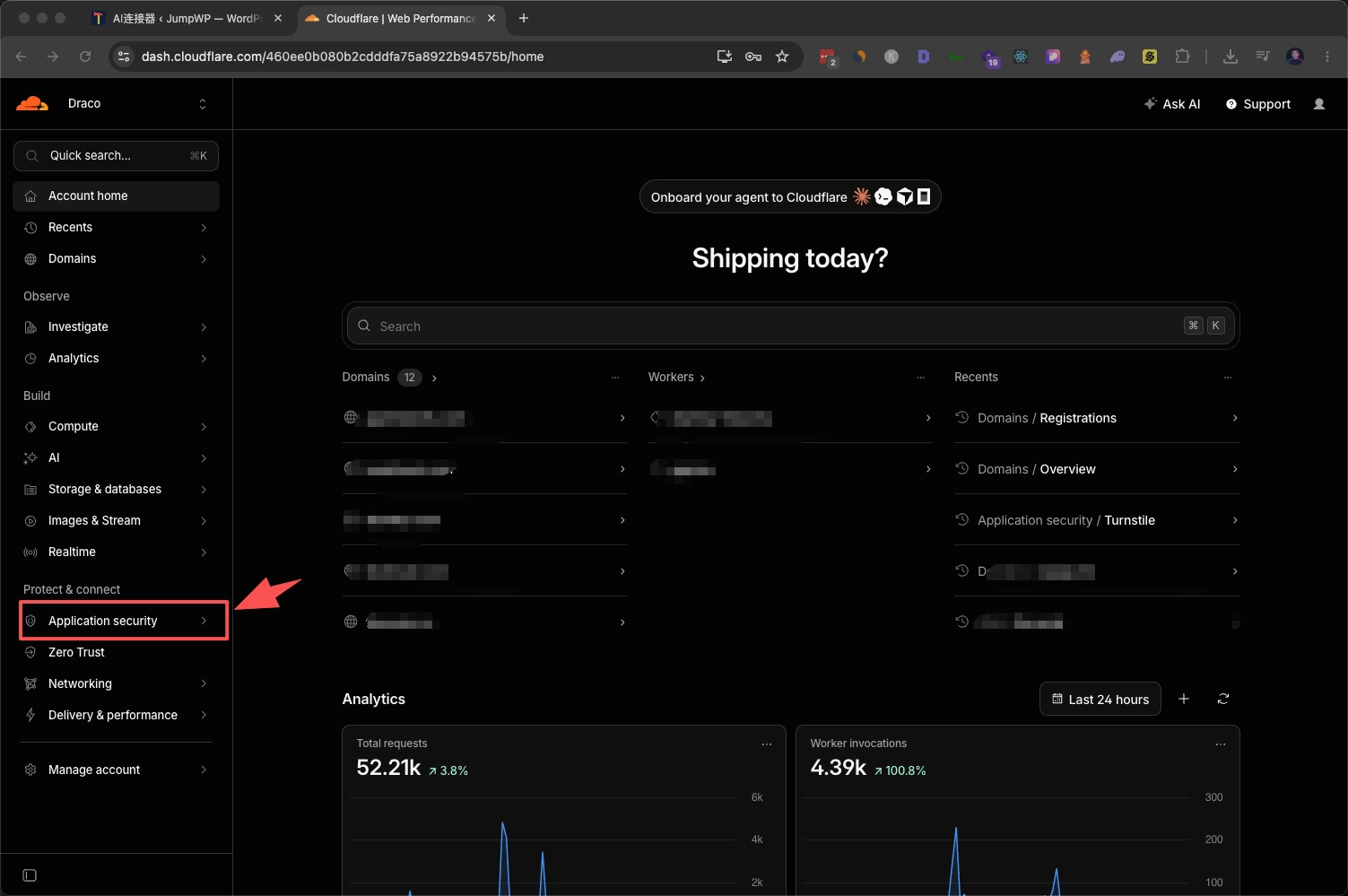Open the Support menu
This screenshot has height=896, width=1348.
coord(1258,104)
